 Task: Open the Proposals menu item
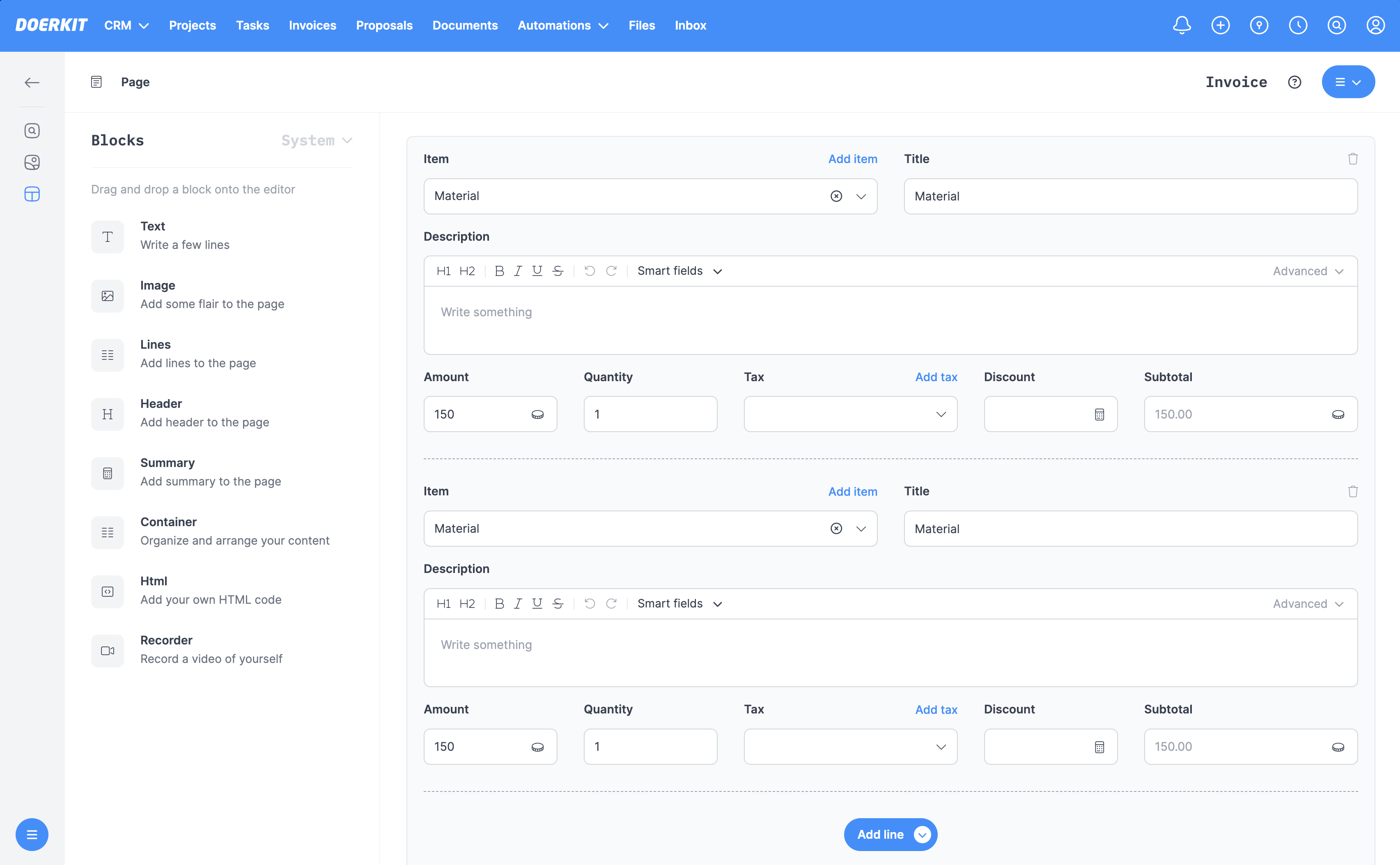tap(384, 25)
